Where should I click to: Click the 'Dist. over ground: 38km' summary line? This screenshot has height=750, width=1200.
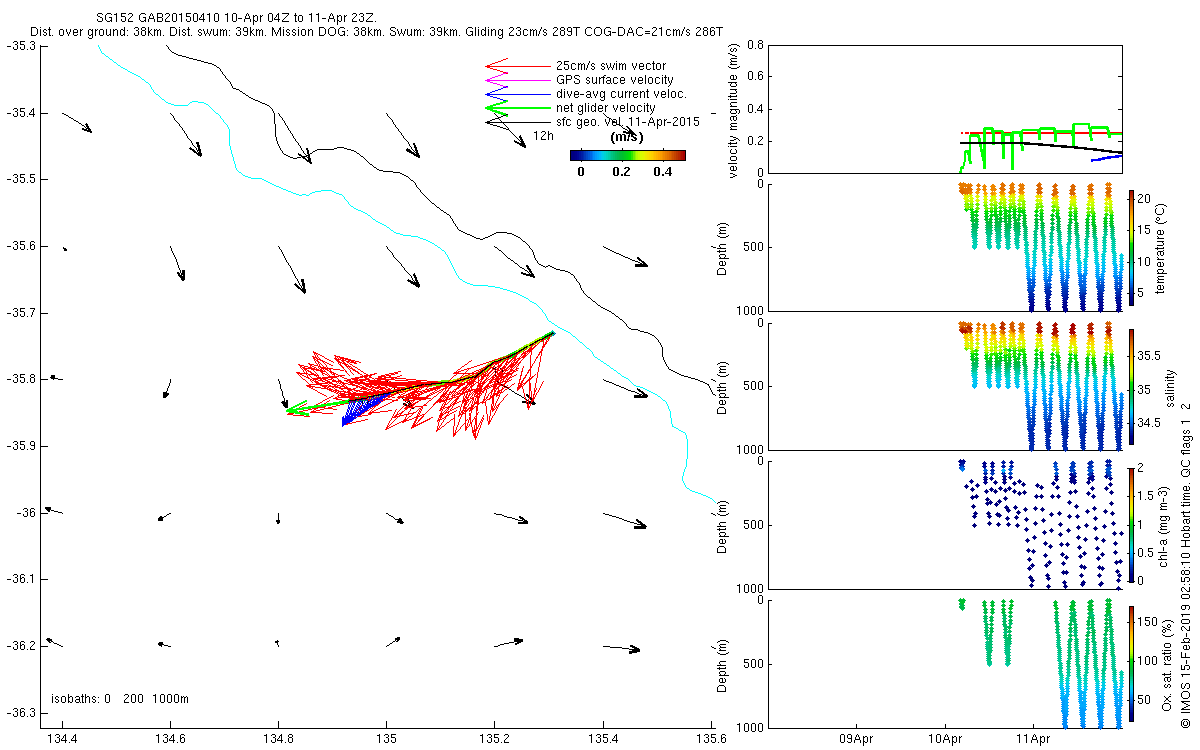374,33
